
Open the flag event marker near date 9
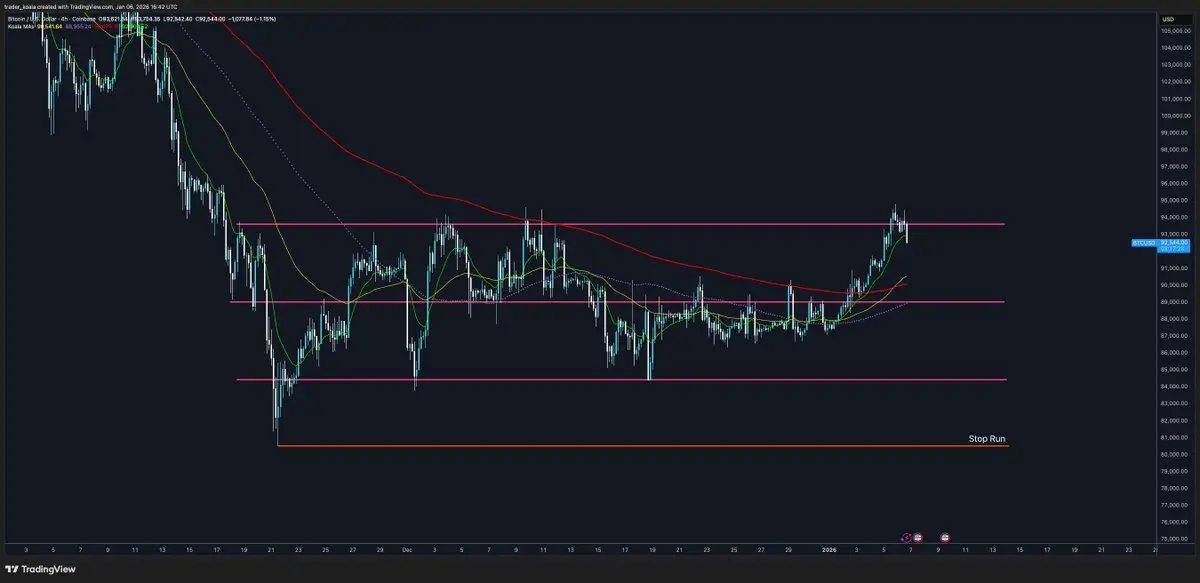(945, 537)
